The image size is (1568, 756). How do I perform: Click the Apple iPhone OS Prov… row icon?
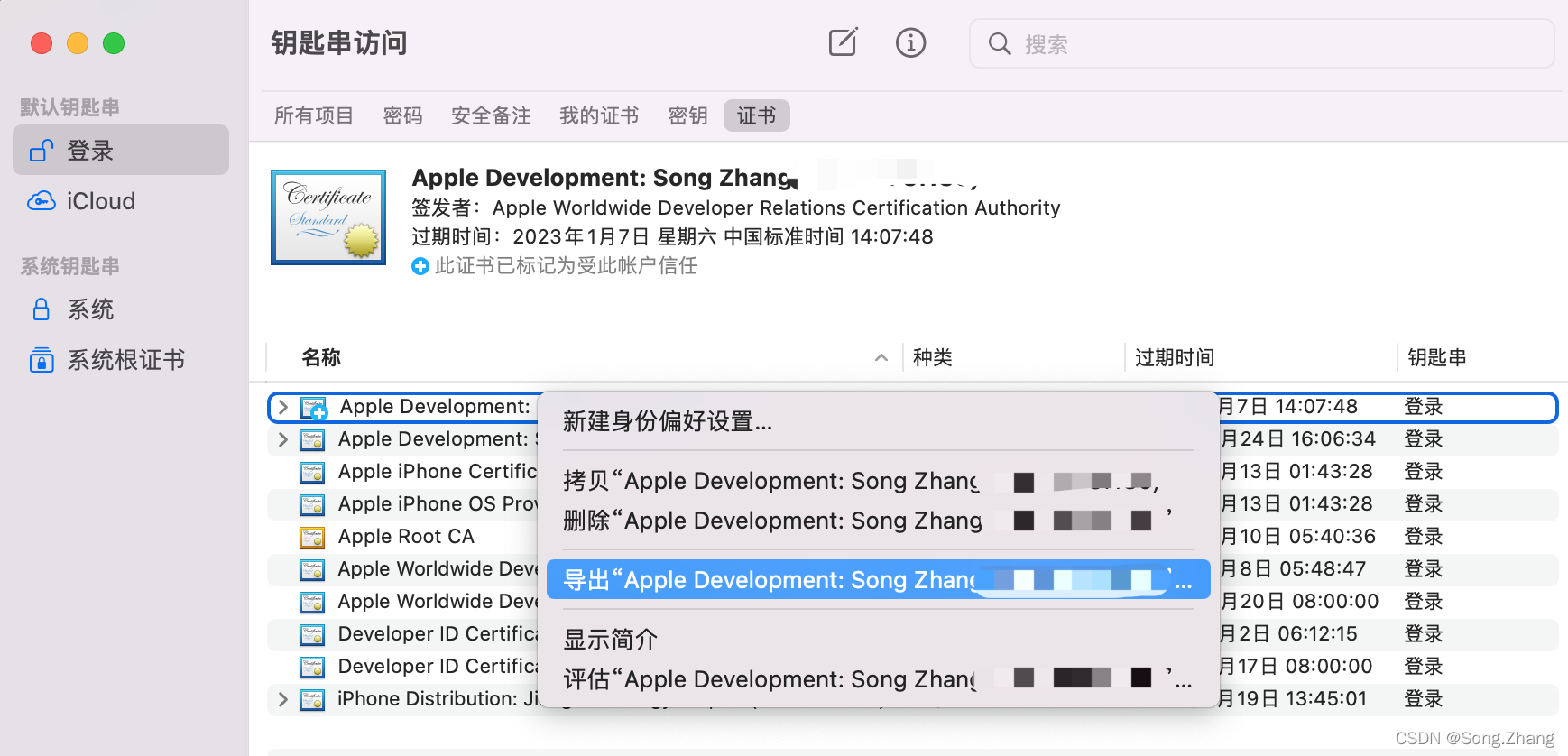click(x=312, y=504)
